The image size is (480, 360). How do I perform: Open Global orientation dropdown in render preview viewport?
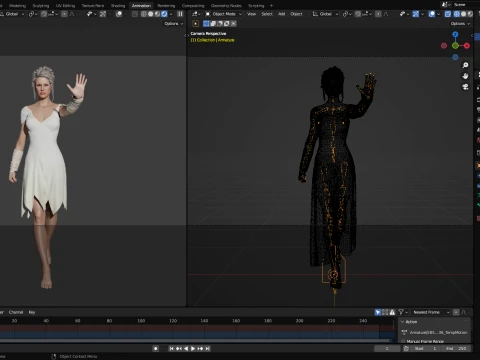click(x=12, y=14)
